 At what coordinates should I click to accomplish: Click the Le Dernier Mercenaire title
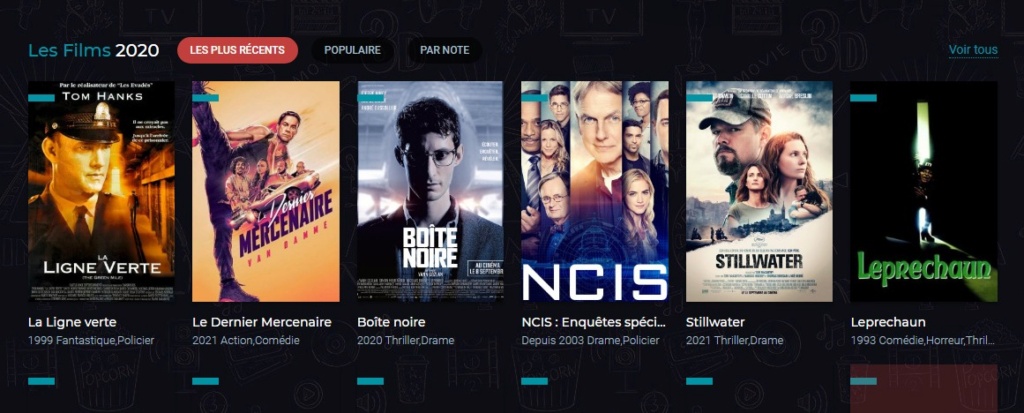[262, 322]
